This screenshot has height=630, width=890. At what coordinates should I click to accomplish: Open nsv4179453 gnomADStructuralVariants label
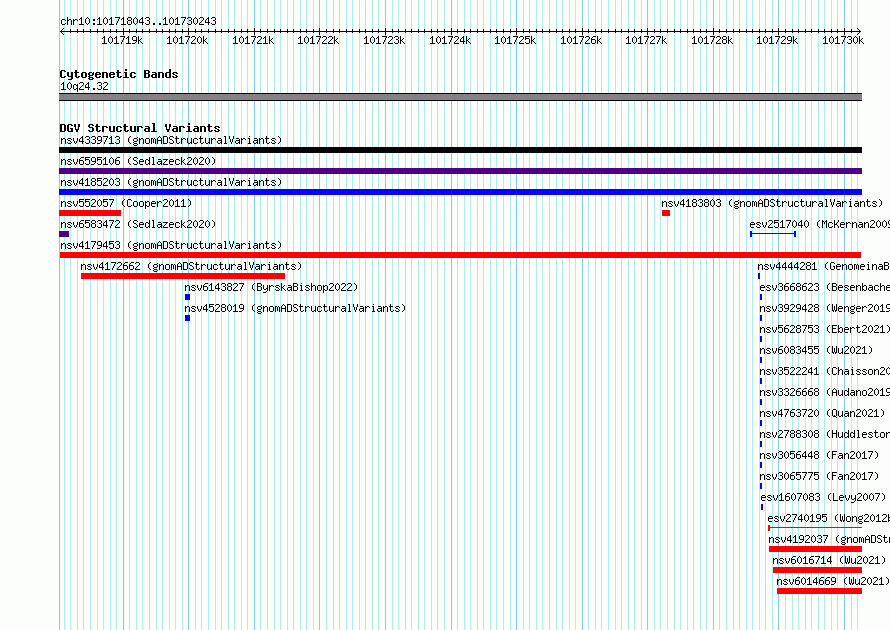[x=171, y=245]
